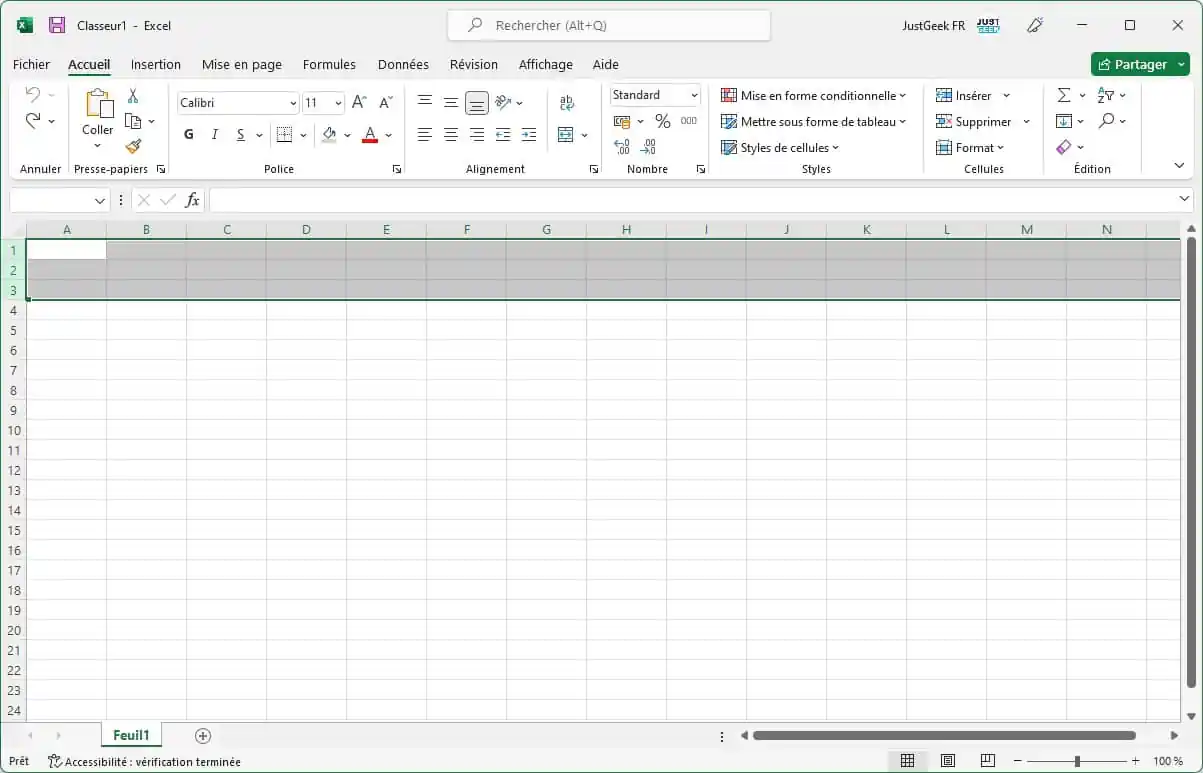1203x773 pixels.
Task: Expand Styles de cellules gallery
Action: [x=780, y=147]
